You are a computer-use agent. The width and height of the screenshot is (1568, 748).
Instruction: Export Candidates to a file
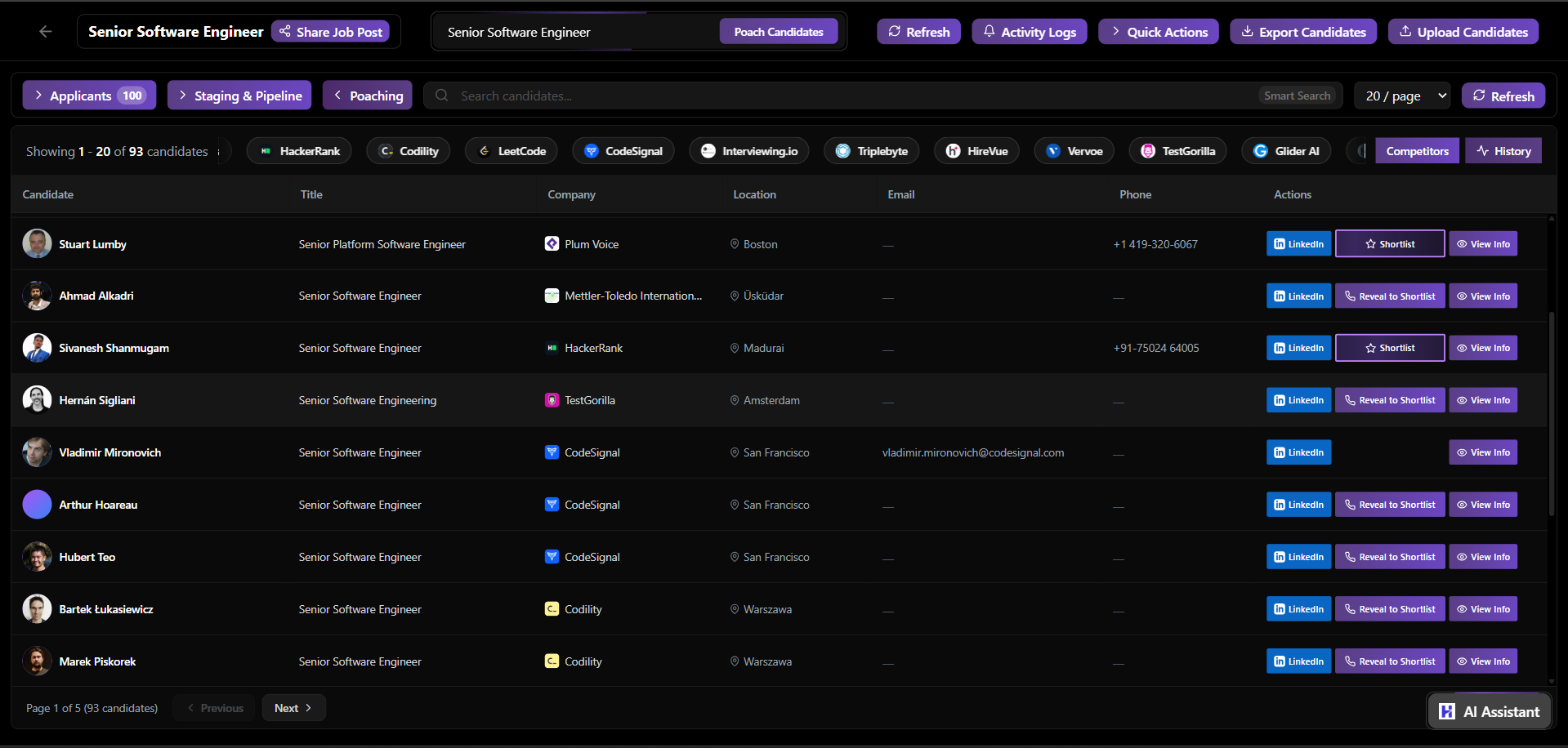pos(1303,32)
